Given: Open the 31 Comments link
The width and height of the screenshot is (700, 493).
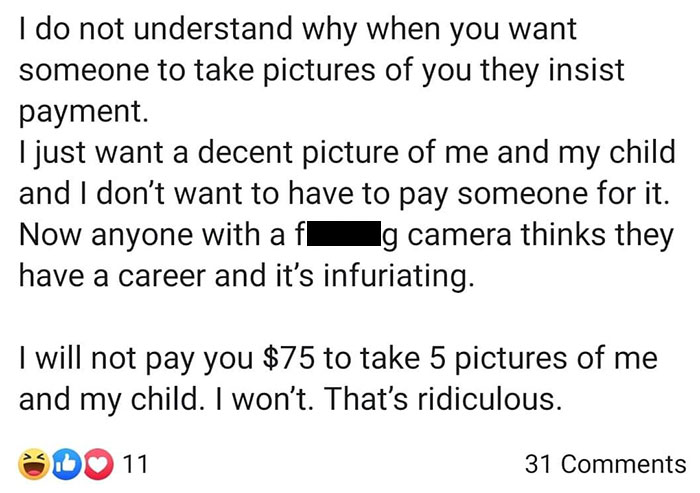Looking at the screenshot, I should coord(605,464).
